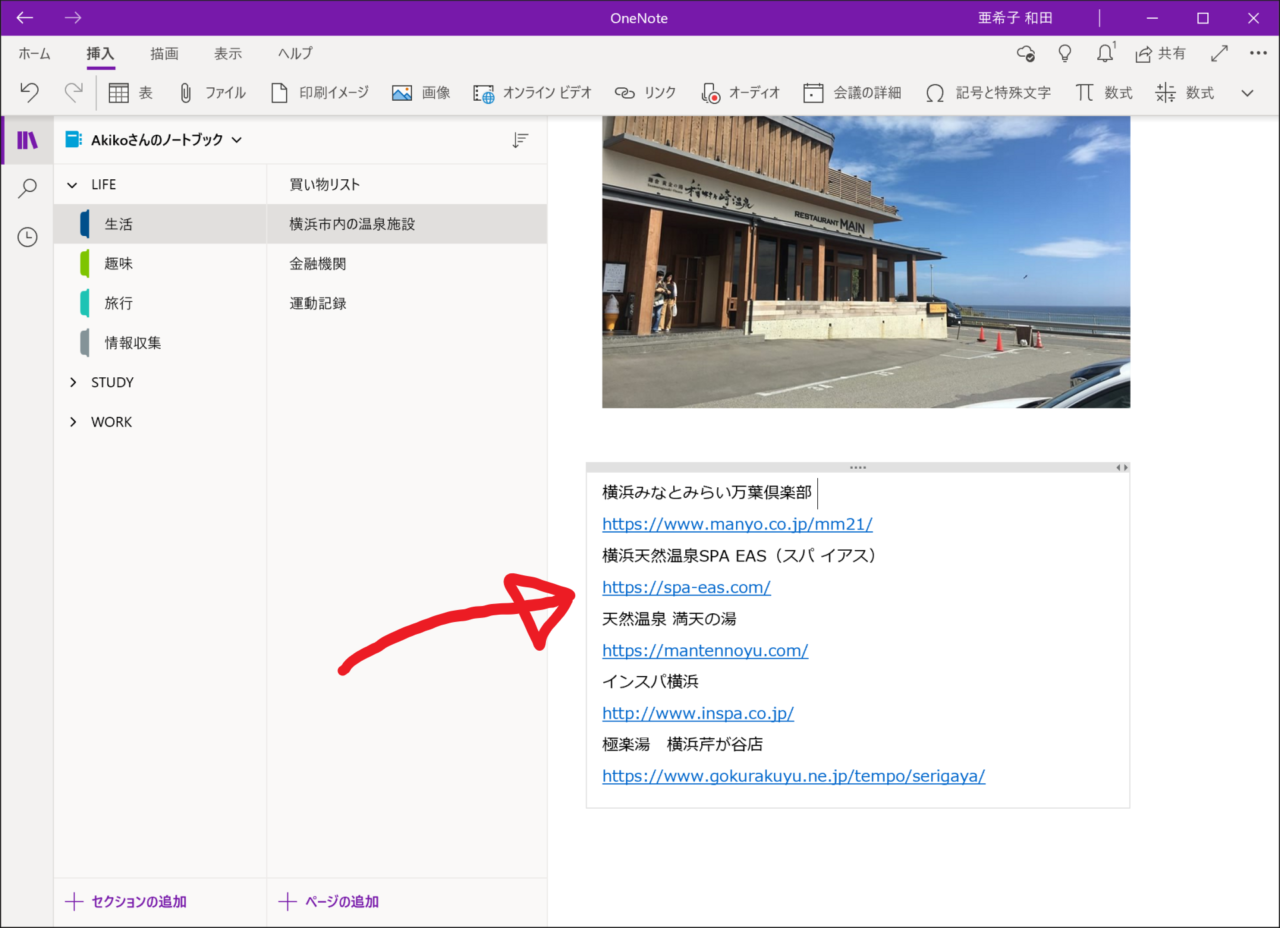The height and width of the screenshot is (928, 1280).
Task: Show recent notes clock icon
Action: pos(27,237)
